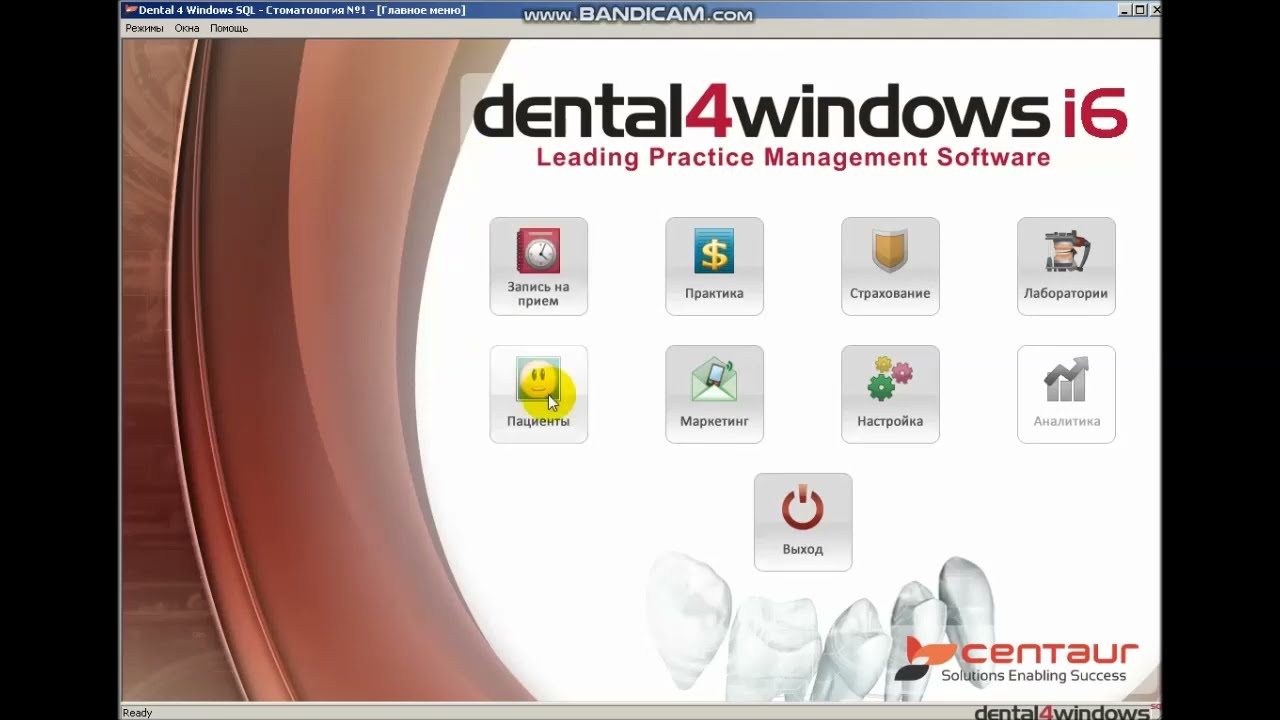Open the Окна menu
The height and width of the screenshot is (720, 1280).
(x=187, y=28)
